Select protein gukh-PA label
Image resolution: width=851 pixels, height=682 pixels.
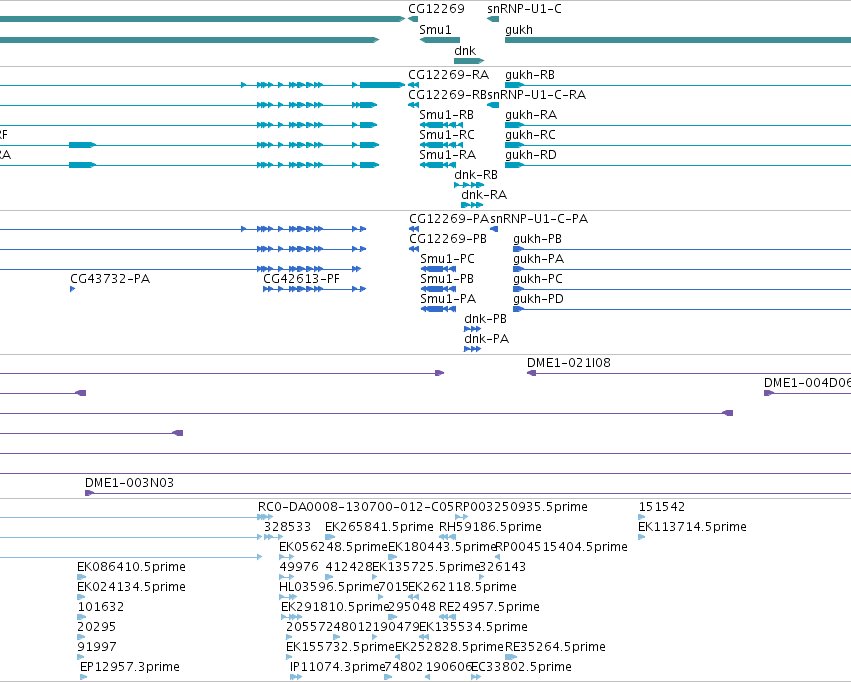click(539, 259)
